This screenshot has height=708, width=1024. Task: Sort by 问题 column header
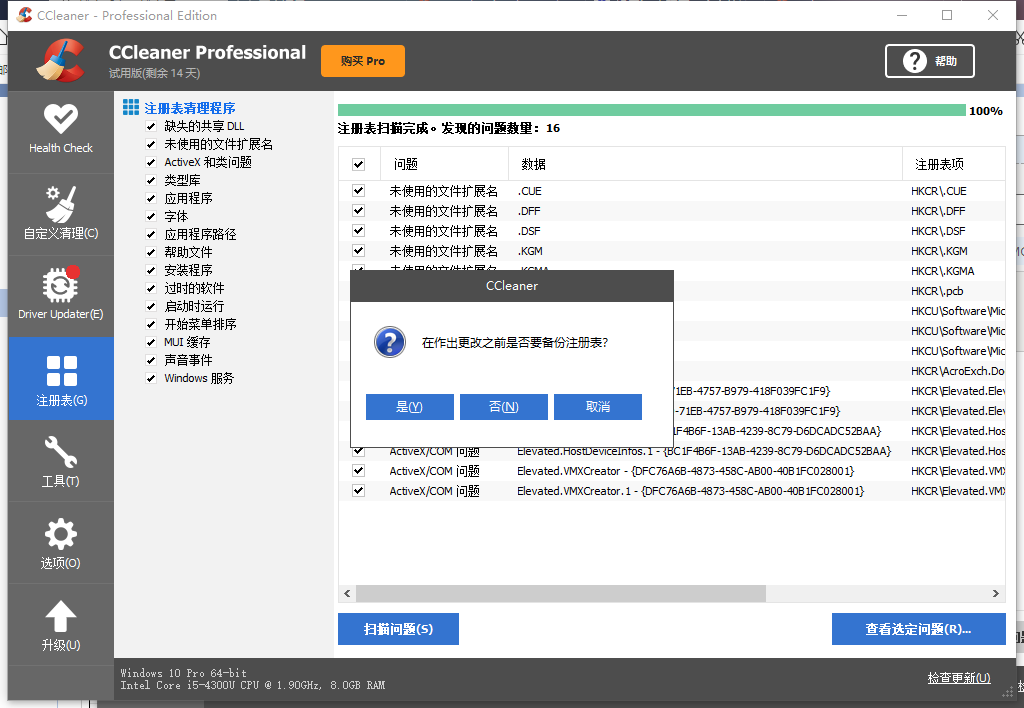coord(444,164)
